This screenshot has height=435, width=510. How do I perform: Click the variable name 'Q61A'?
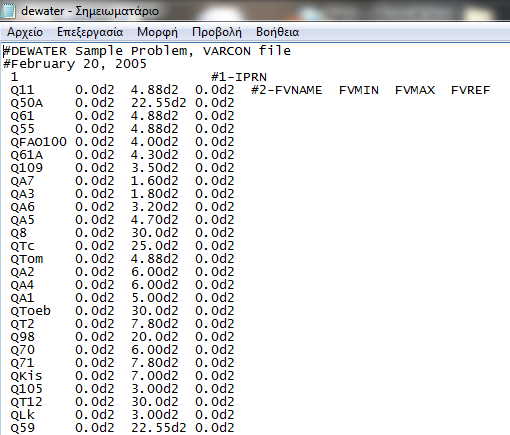coord(27,155)
